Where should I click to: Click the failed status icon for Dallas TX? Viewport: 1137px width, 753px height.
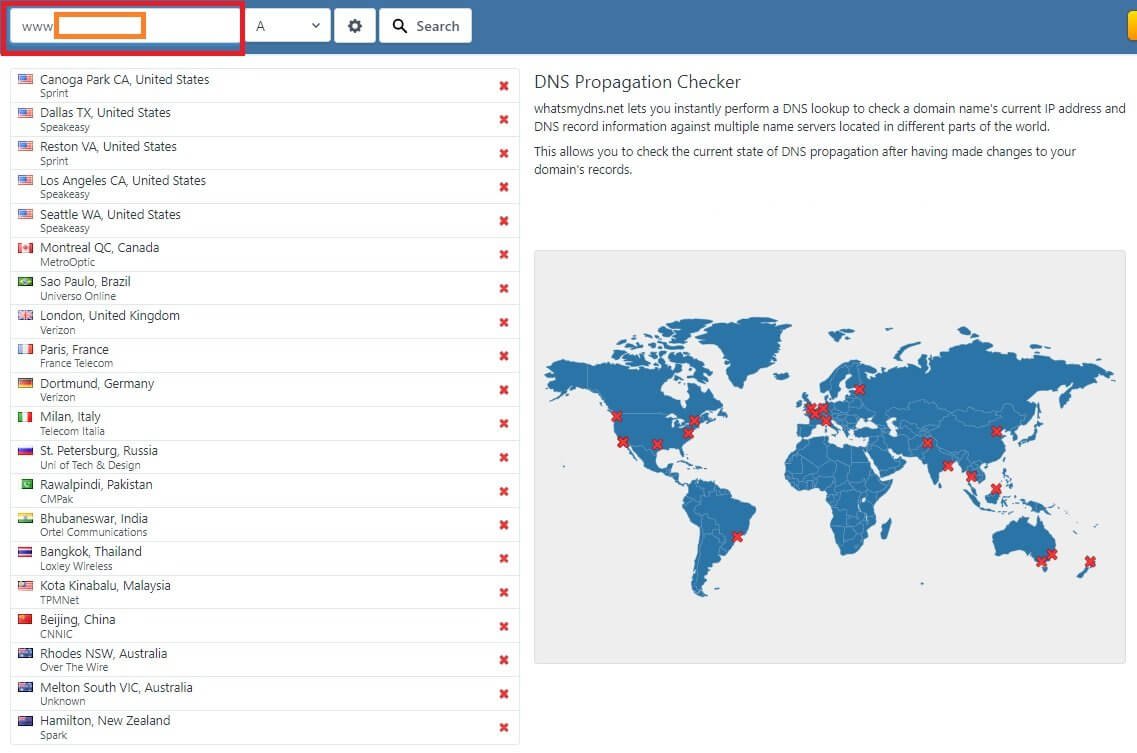[x=503, y=120]
